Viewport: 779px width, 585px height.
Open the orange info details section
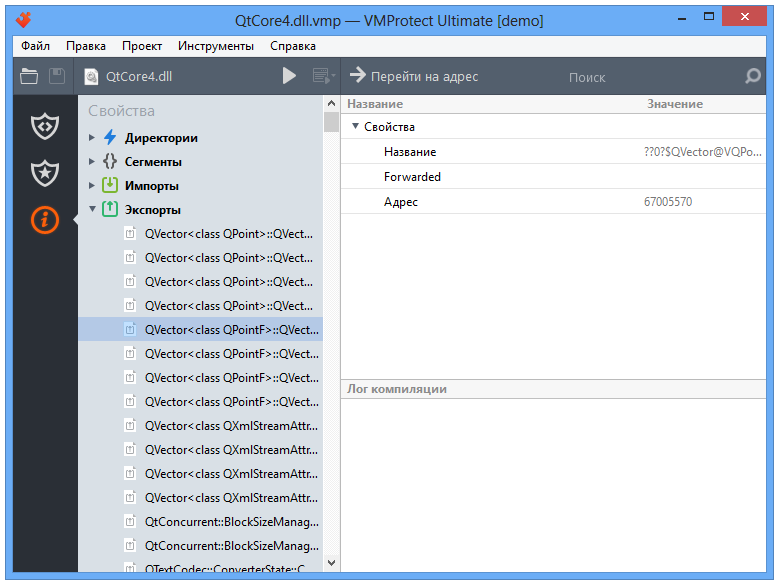[x=45, y=219]
